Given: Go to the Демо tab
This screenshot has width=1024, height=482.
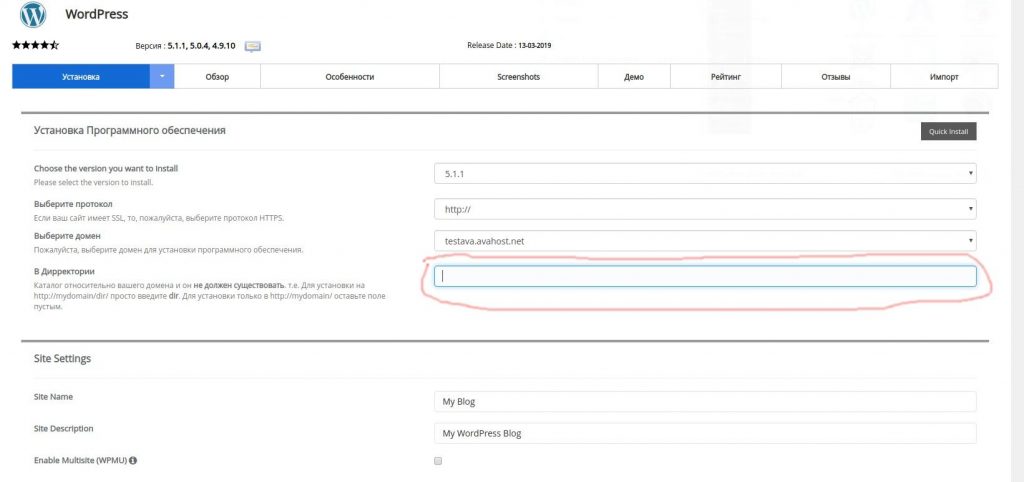Looking at the screenshot, I should pos(634,76).
